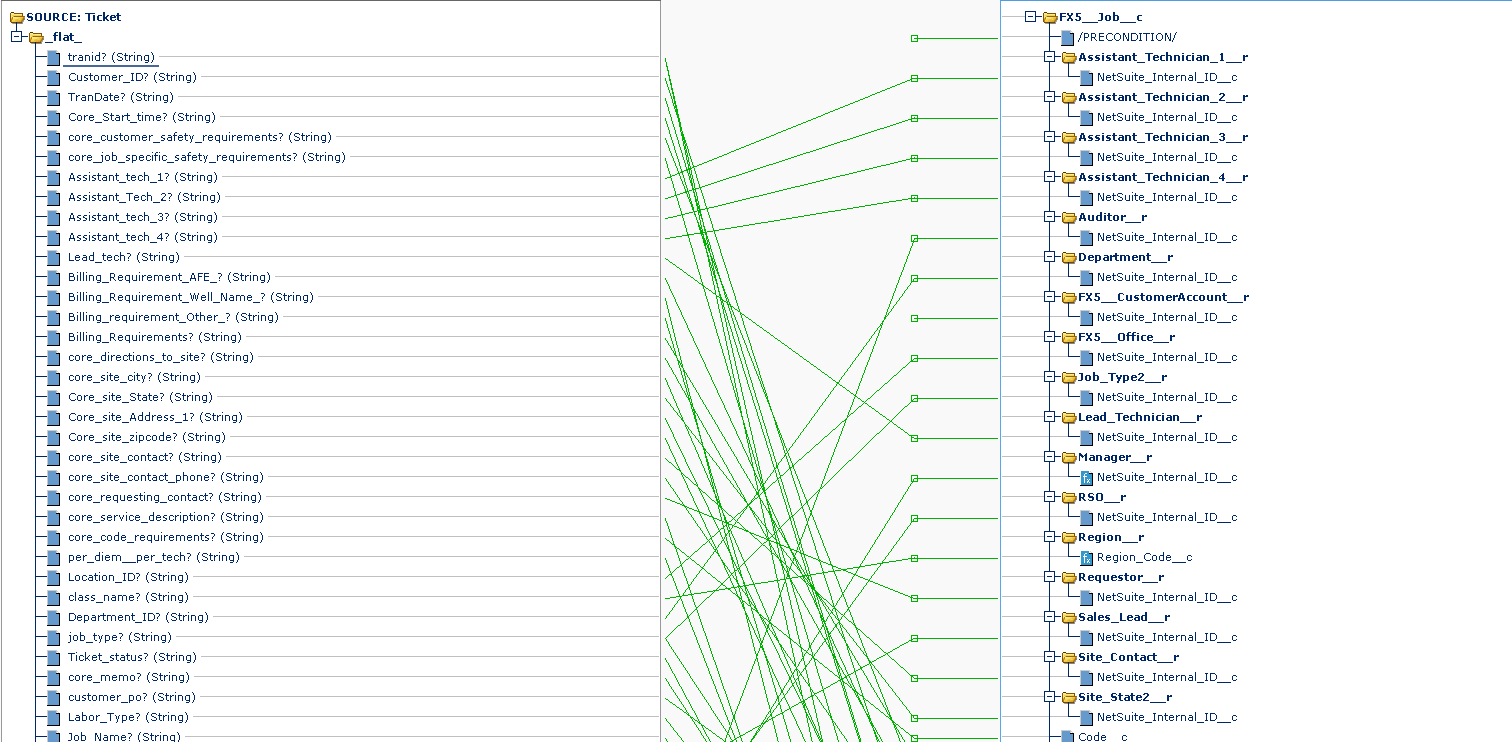Image resolution: width=1512 pixels, height=742 pixels.
Task: Click the function icon beside Region_Code__c
Action: (1087, 558)
